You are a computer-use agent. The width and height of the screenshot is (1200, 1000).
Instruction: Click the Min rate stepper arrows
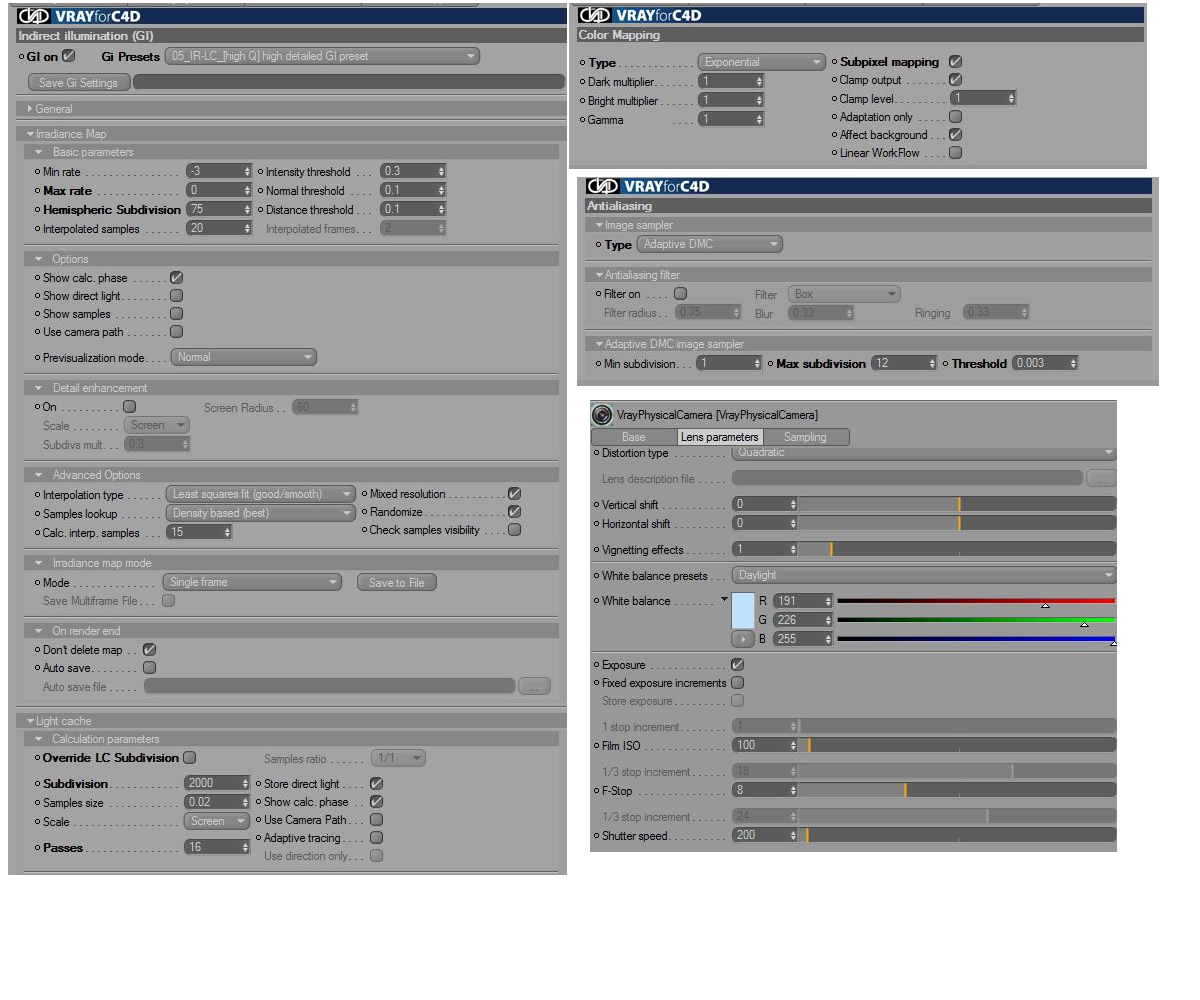coord(248,172)
